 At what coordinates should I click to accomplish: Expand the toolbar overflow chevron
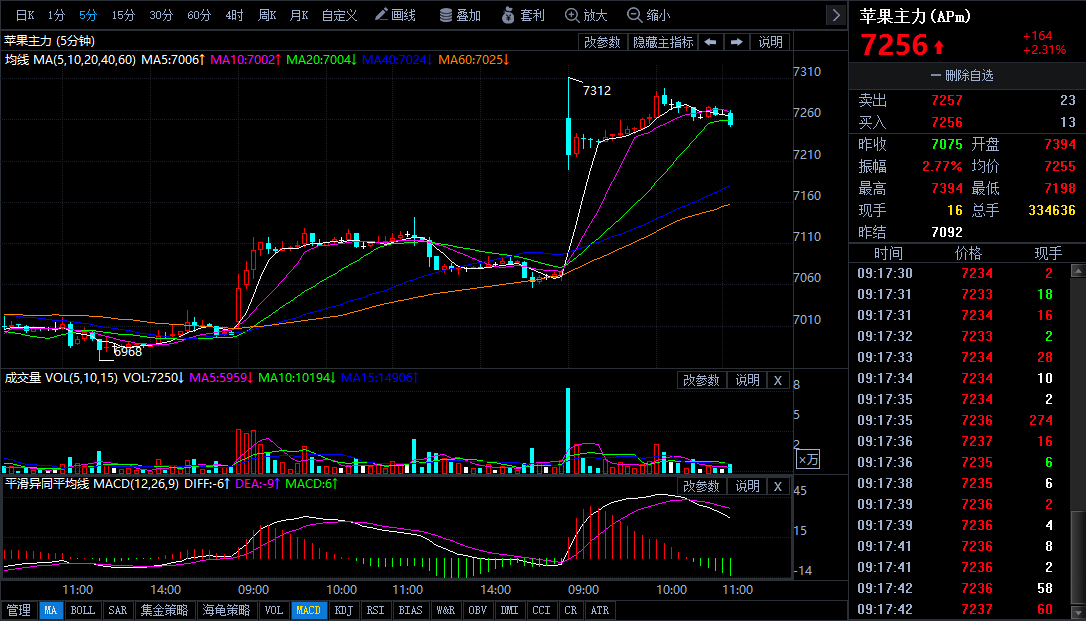[x=836, y=15]
